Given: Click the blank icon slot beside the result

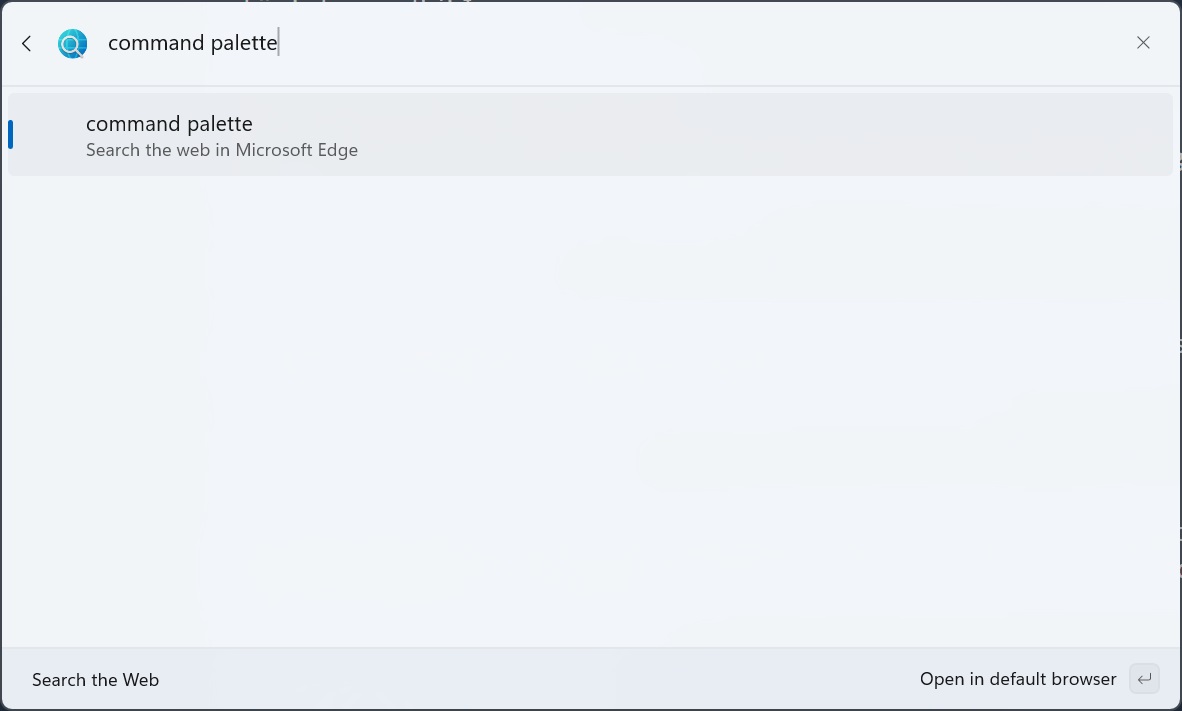Looking at the screenshot, I should click(x=50, y=135).
